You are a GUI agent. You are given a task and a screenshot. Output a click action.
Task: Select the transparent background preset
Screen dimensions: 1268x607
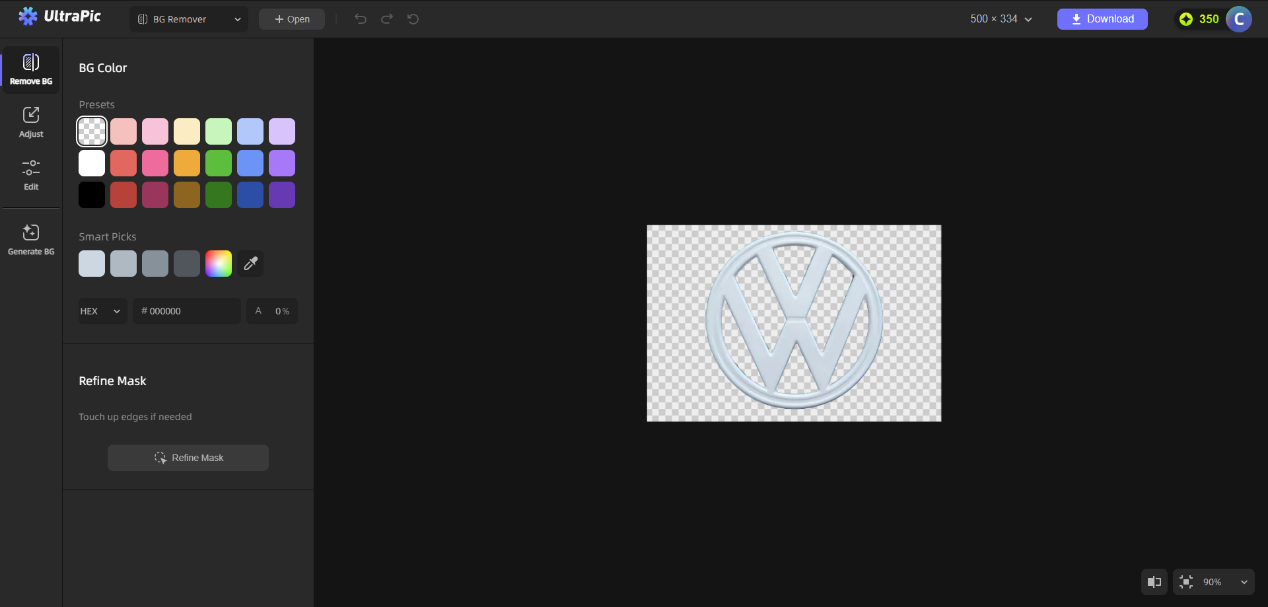point(91,131)
